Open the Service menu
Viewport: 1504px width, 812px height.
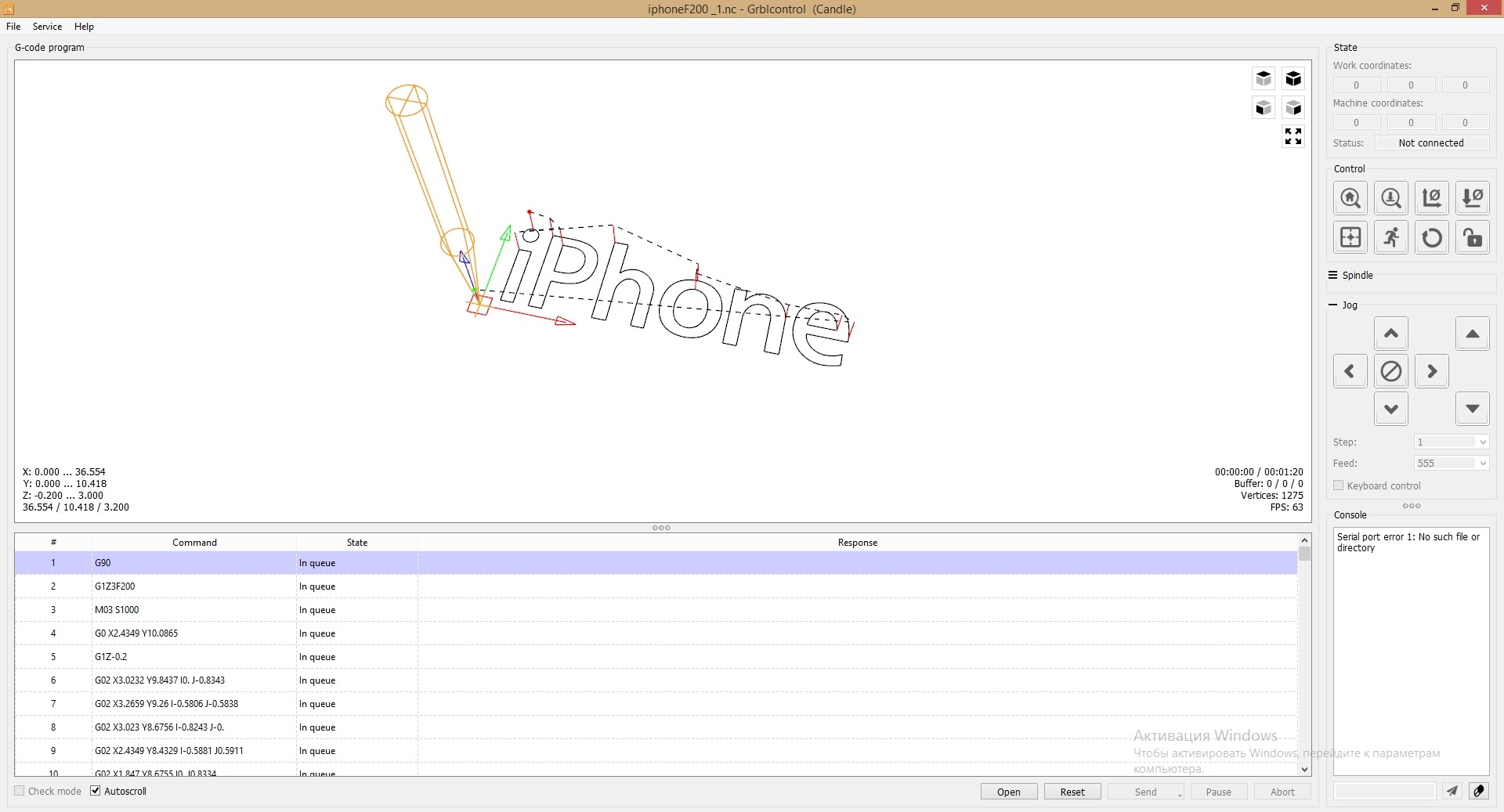click(47, 27)
